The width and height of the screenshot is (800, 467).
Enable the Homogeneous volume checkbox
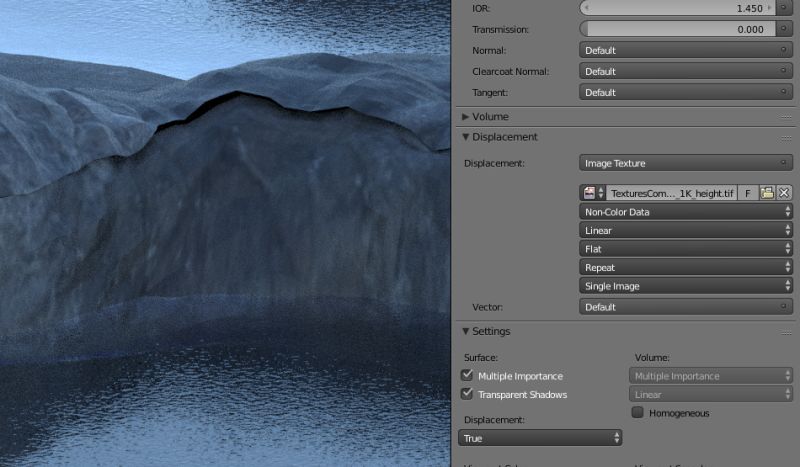(637, 412)
